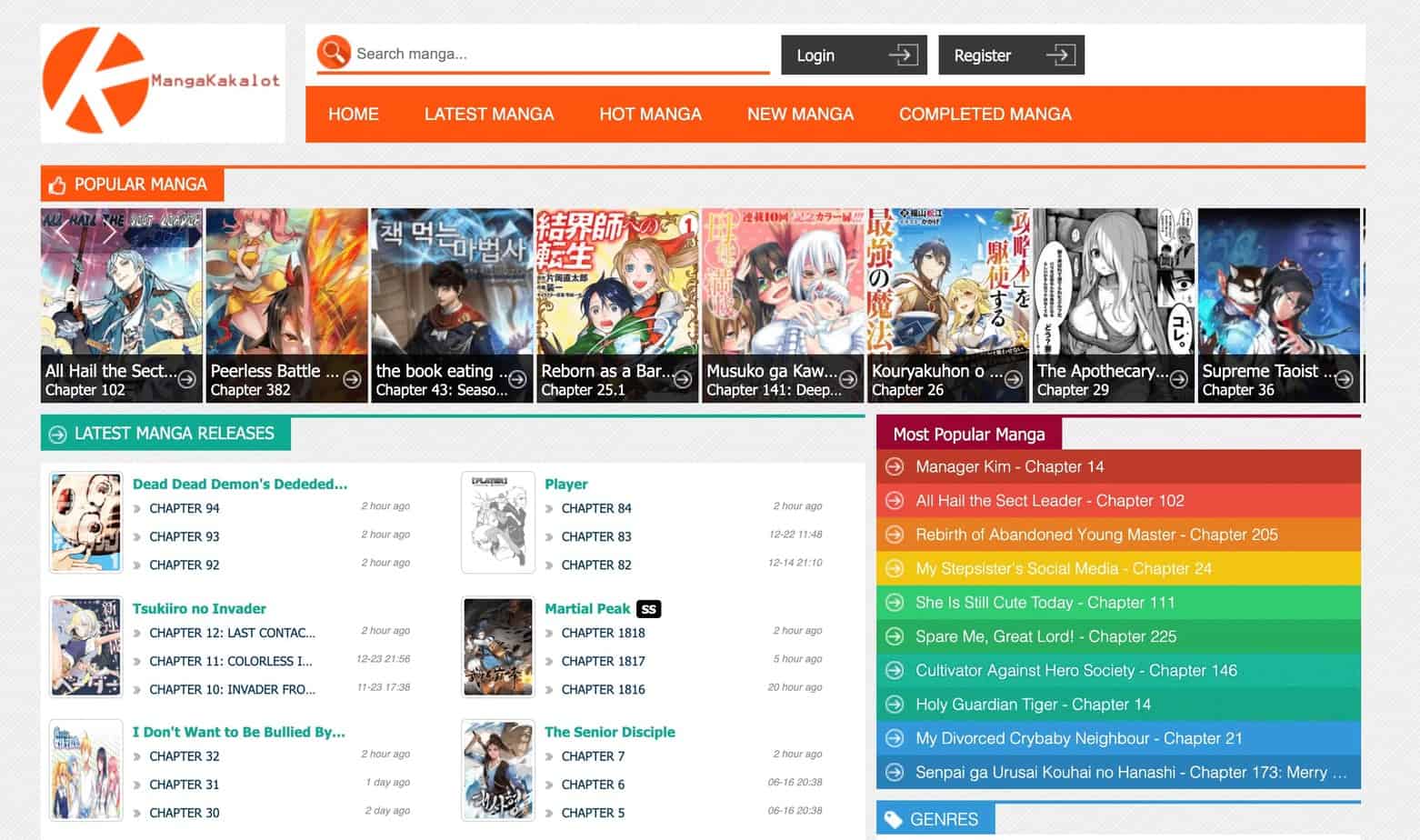Click the arrow icon on Kouryakuhon card
Viewport: 1420px width, 840px height.
(x=1014, y=379)
